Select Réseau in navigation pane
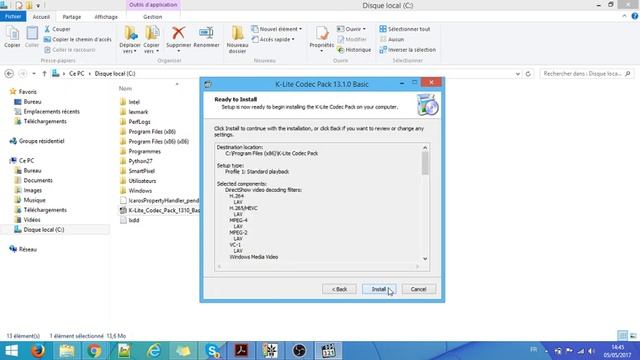640x360 pixels. [27, 249]
